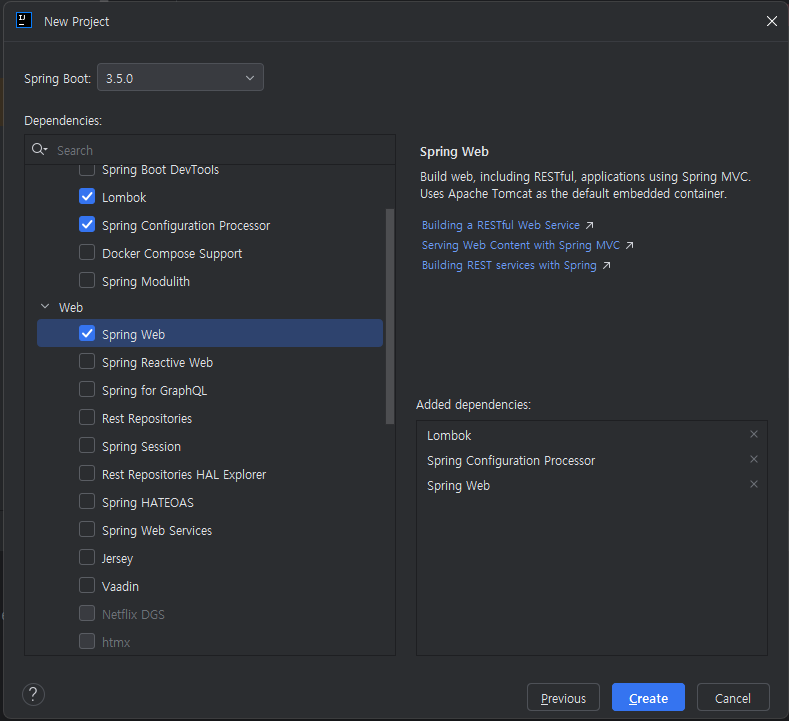Screen dimensions: 789x721
Task: Click the Previous button
Action: point(563,697)
